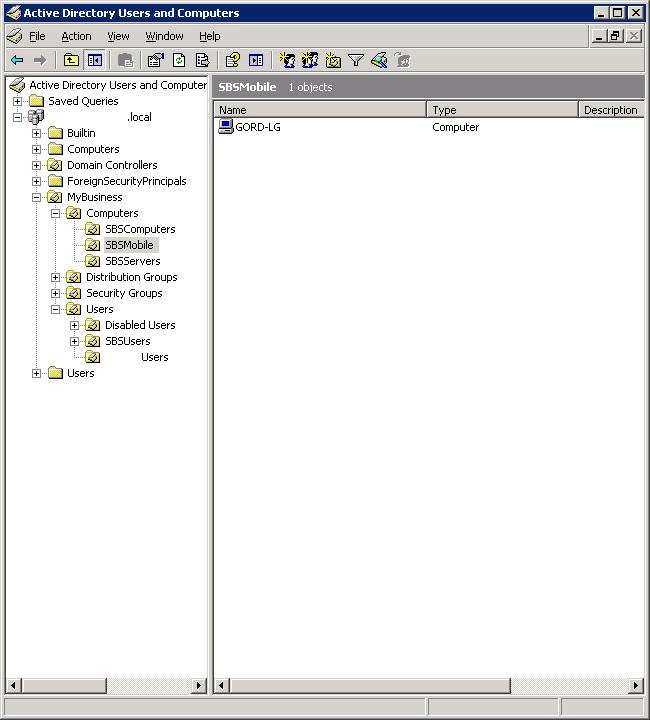Viewport: 650px width, 720px height.
Task: Click the Properties toolbar icon
Action: [x=156, y=60]
